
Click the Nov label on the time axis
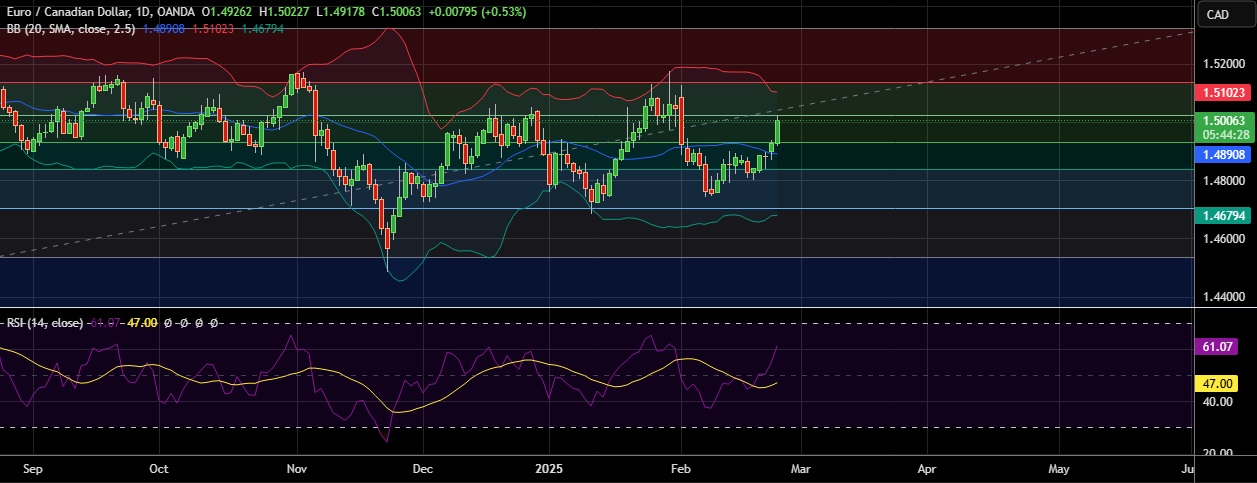(x=298, y=467)
